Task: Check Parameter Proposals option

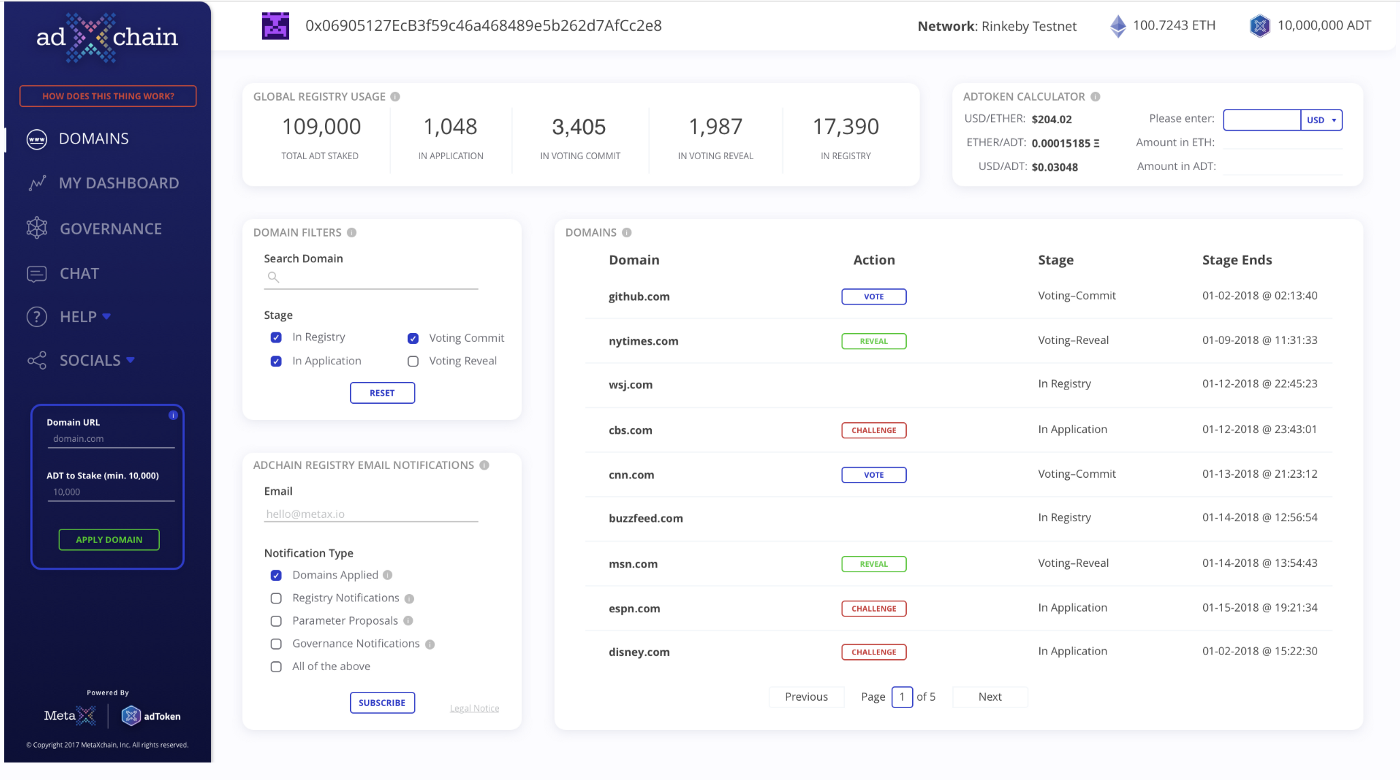Action: click(276, 621)
